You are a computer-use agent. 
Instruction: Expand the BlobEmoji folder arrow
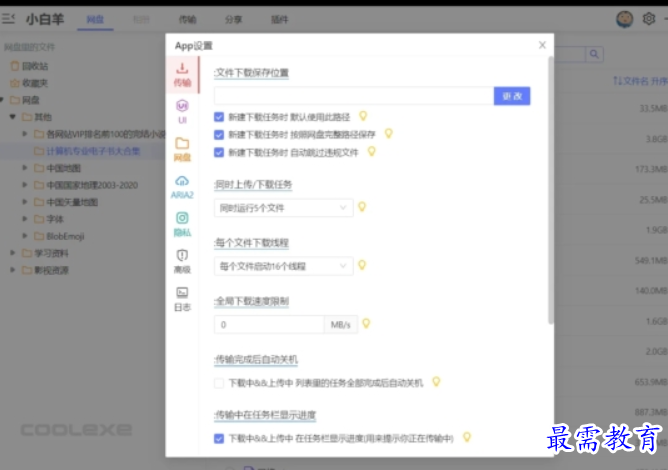tap(25, 236)
